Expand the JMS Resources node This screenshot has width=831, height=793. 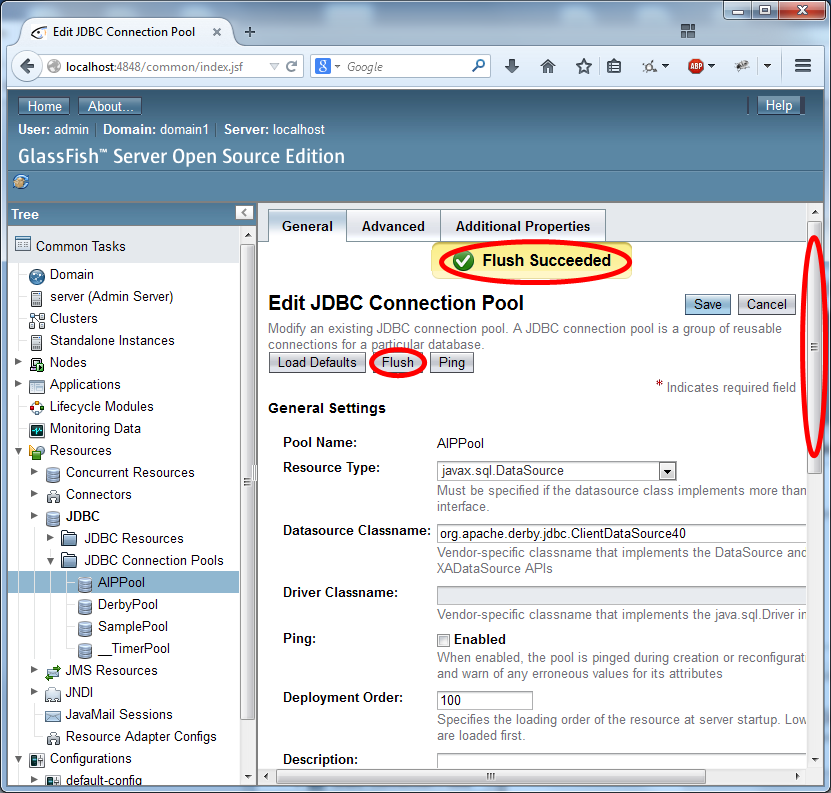35,670
